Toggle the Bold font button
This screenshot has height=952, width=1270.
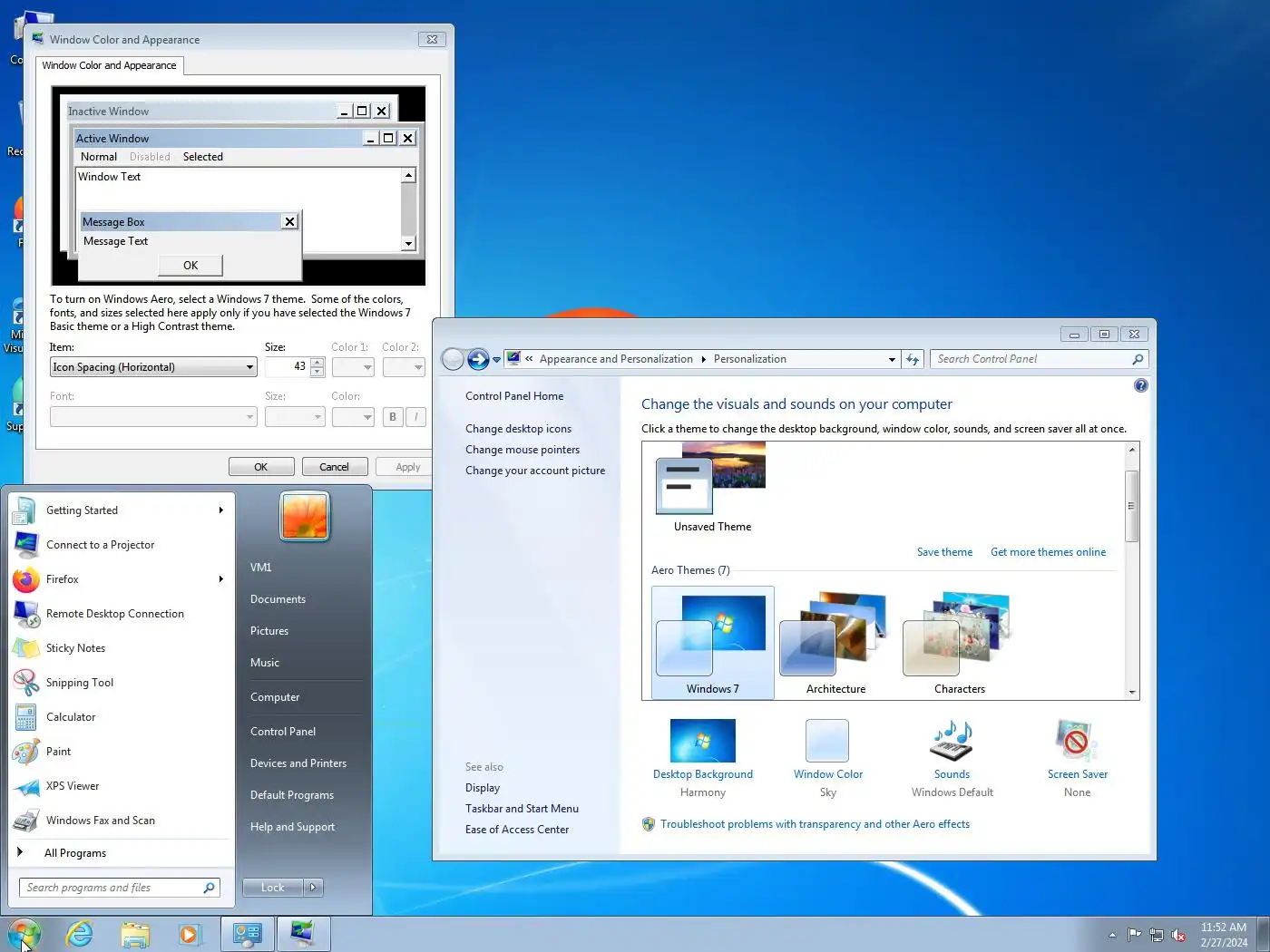click(393, 417)
